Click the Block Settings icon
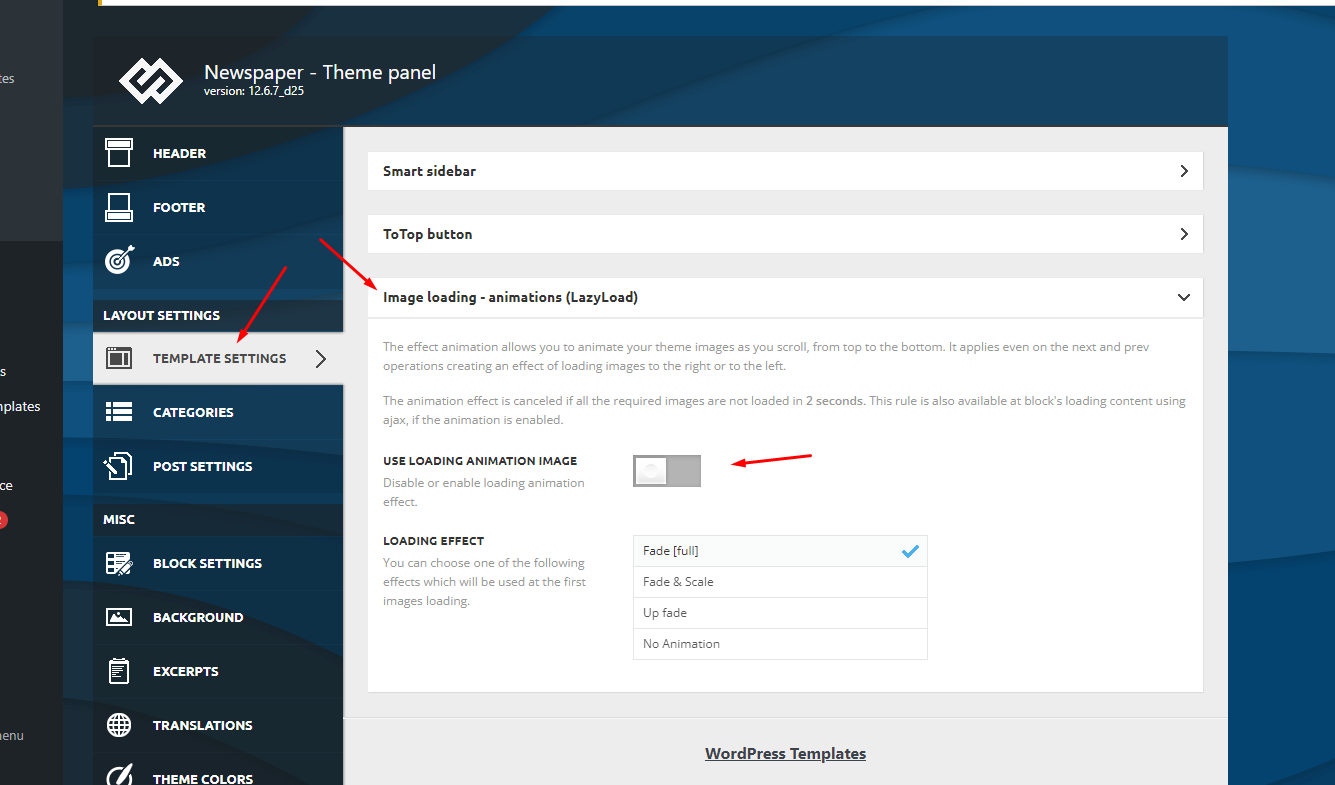 point(119,563)
